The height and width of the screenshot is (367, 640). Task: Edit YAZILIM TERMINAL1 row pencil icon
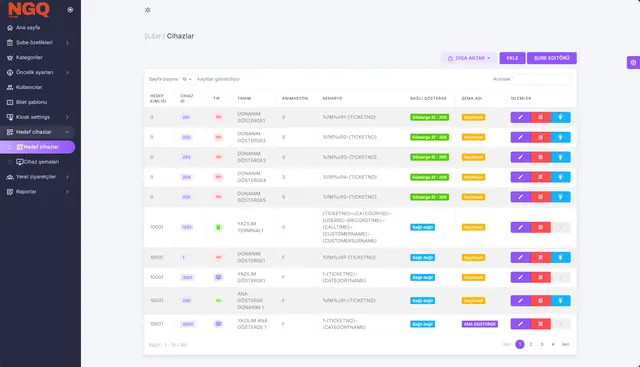pos(520,227)
